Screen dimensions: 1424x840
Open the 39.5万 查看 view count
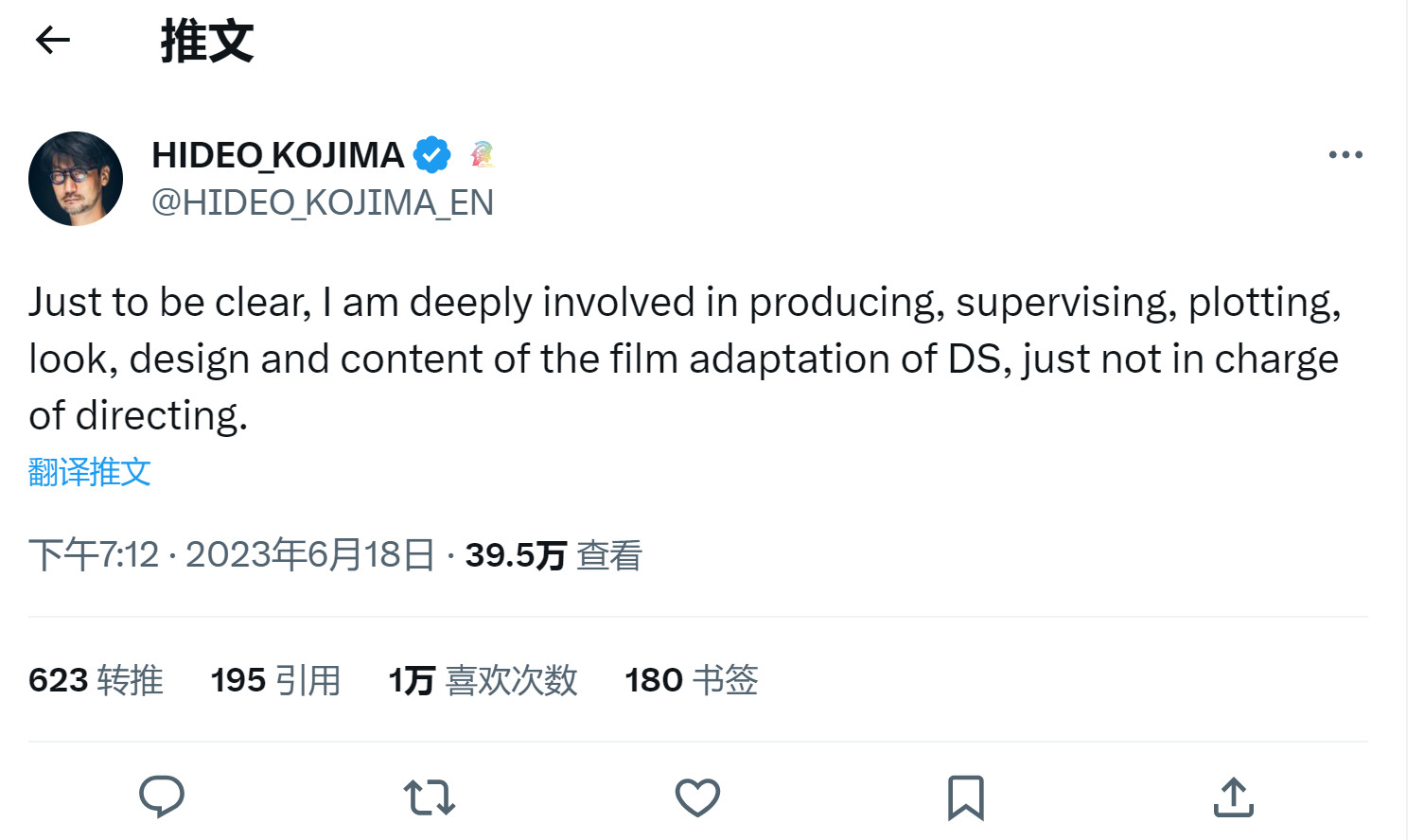click(x=554, y=555)
